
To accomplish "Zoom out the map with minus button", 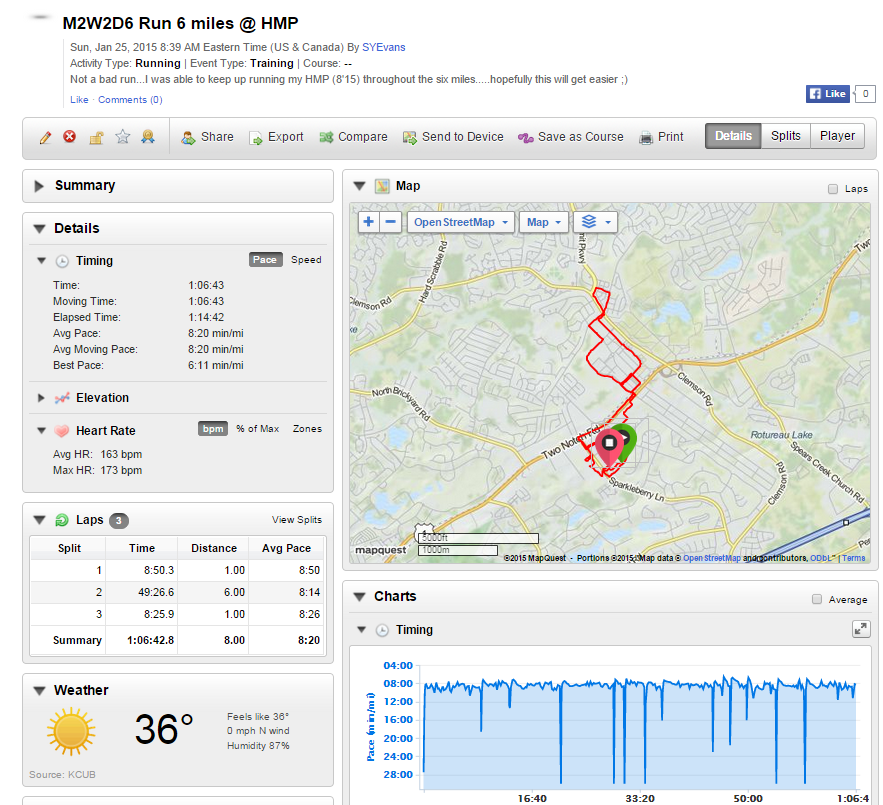I will [x=391, y=222].
